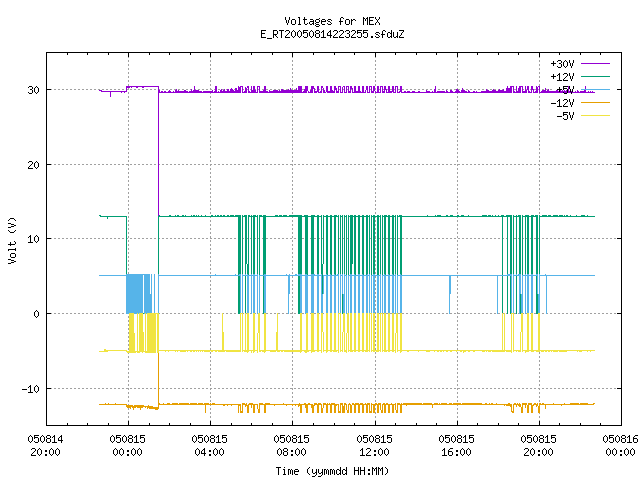This screenshot has height=480, width=640.
Task: Click the x-axis tick label 050814 20:00
Action: point(45,445)
